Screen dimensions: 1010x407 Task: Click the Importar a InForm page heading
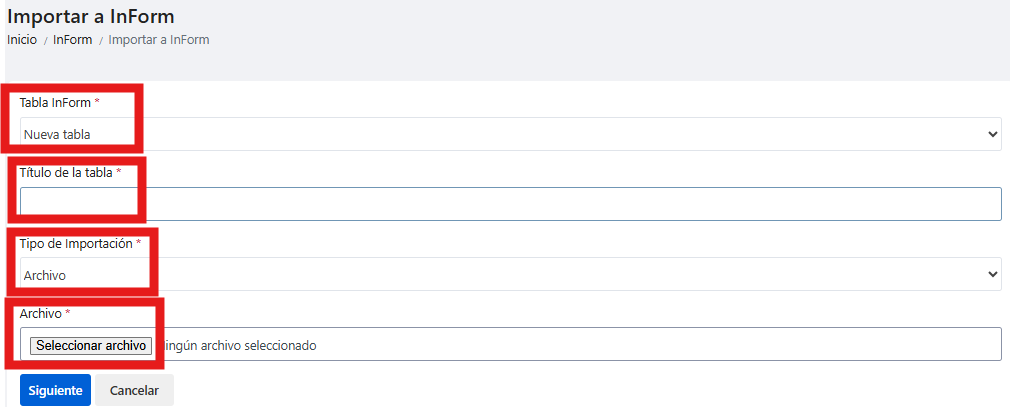(x=91, y=16)
